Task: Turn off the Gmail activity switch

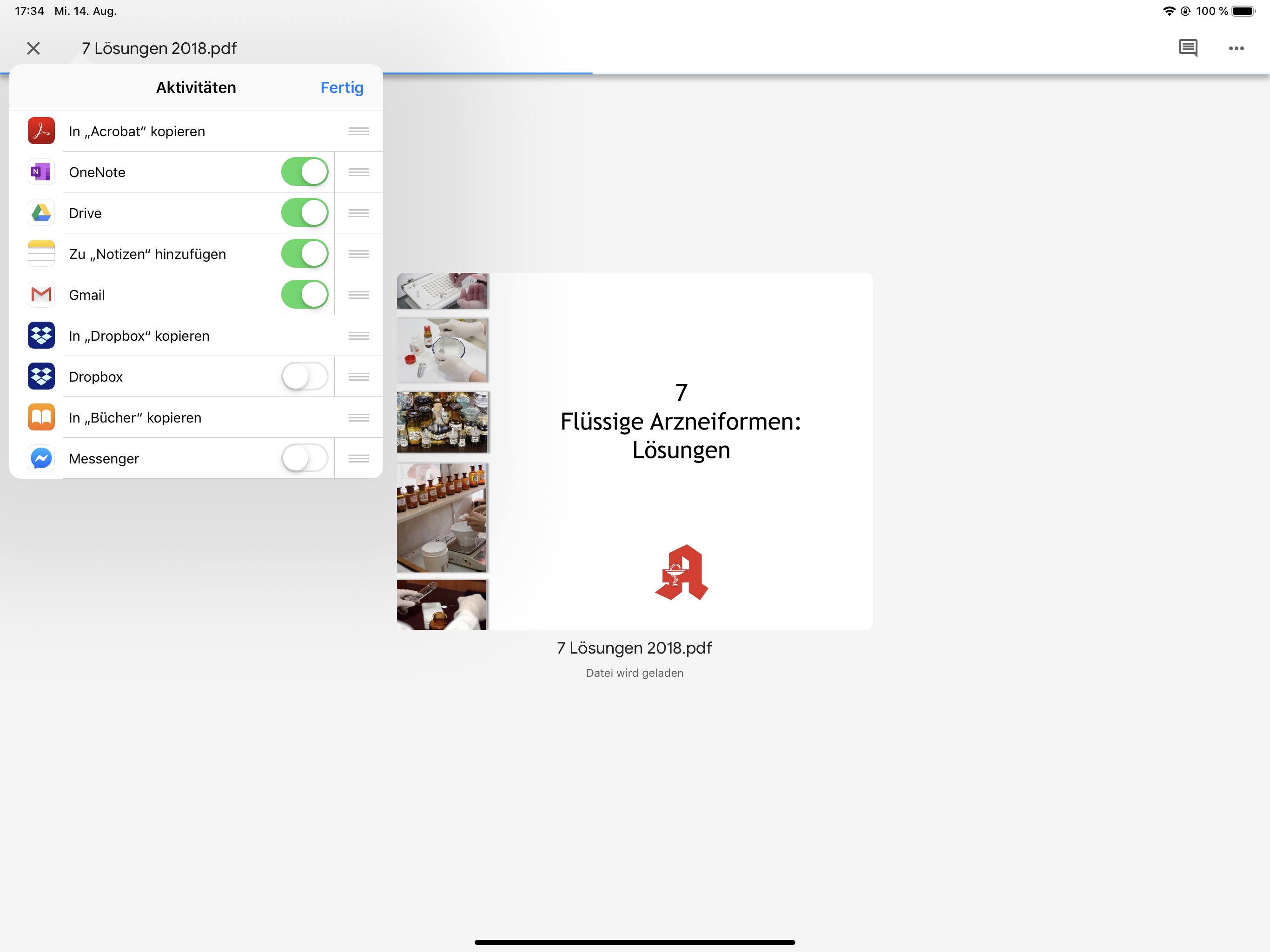Action: 304,295
